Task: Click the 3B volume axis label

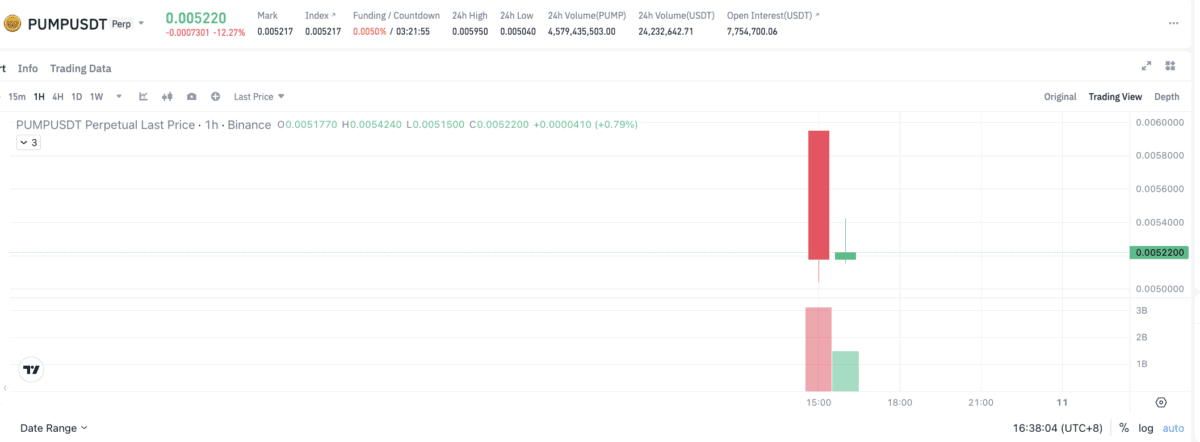Action: coord(1141,311)
